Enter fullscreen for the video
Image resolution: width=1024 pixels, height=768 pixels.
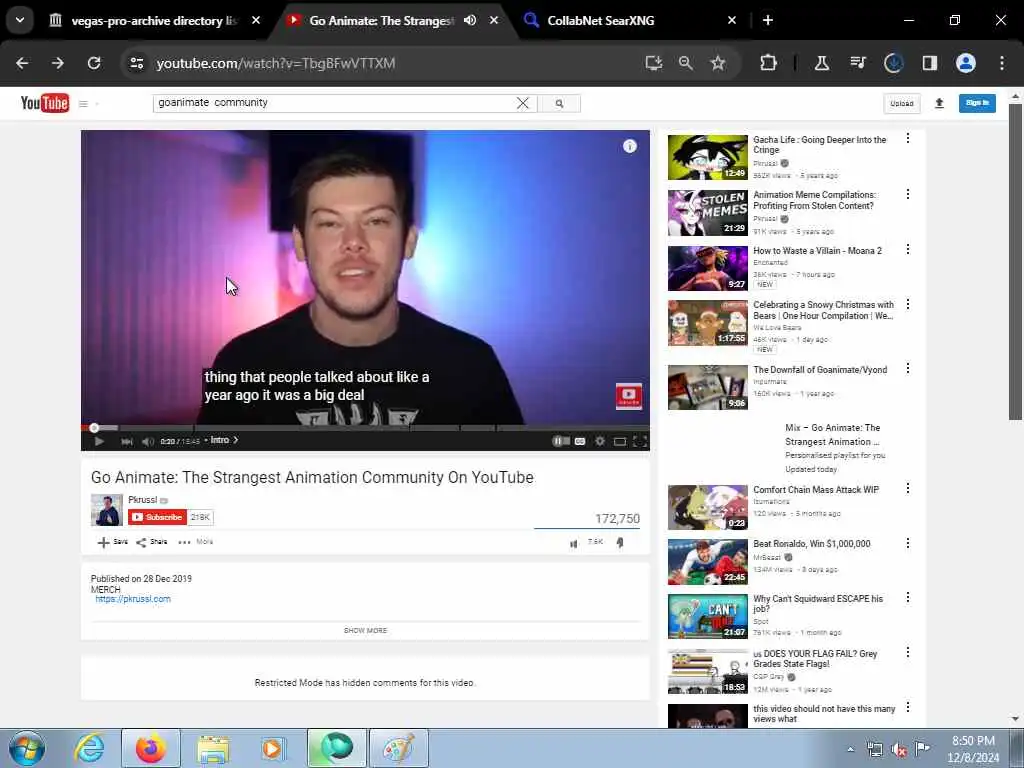pyautogui.click(x=640, y=441)
